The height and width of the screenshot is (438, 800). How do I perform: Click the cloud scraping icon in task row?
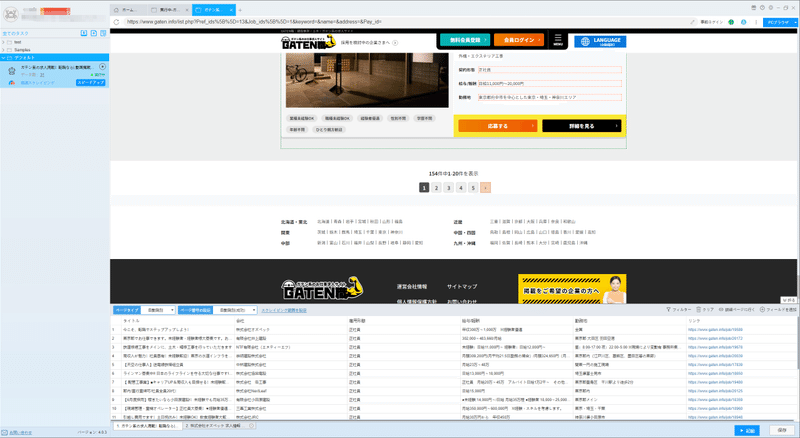(12, 83)
